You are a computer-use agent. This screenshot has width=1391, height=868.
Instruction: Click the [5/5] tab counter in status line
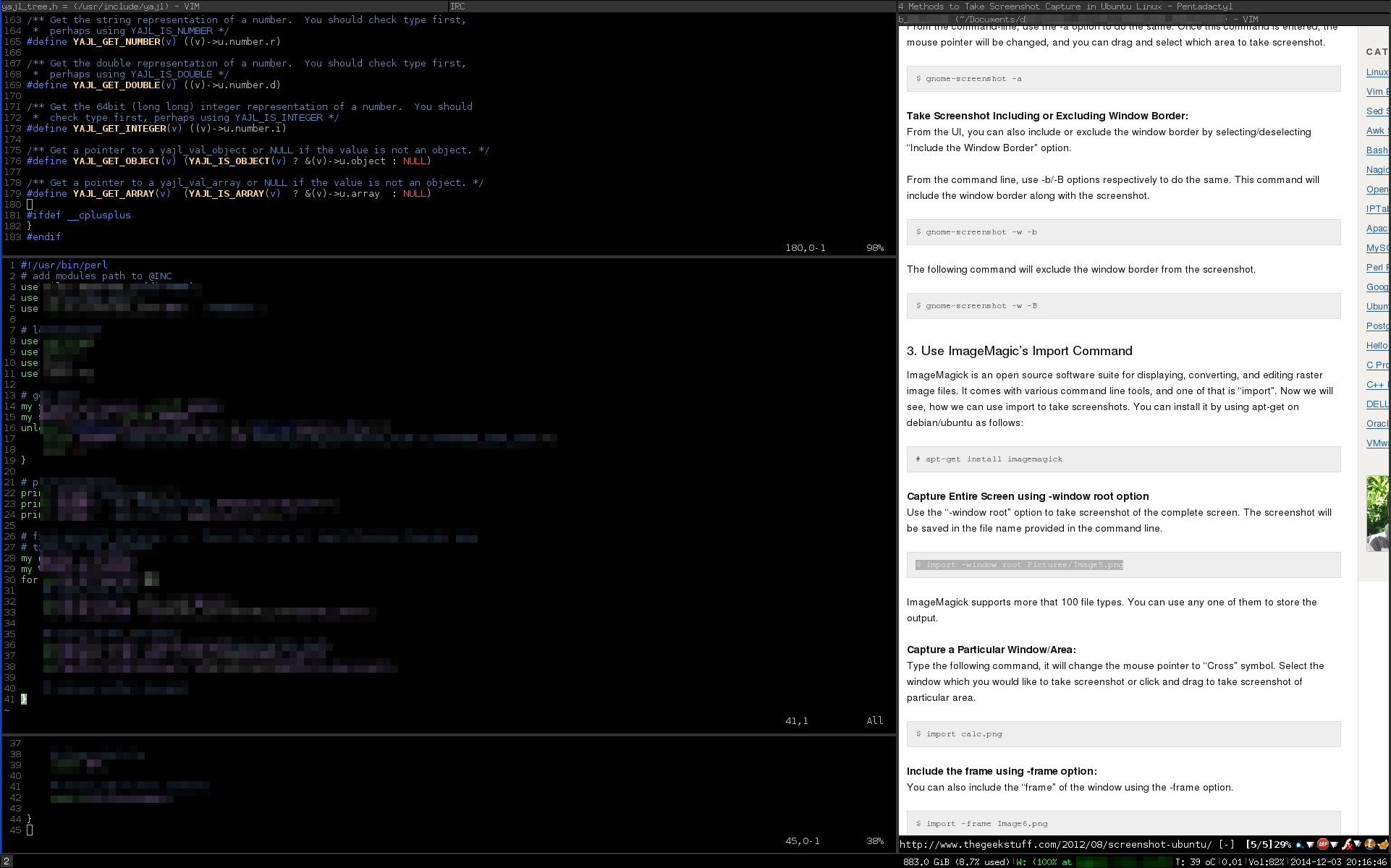click(x=1259, y=844)
